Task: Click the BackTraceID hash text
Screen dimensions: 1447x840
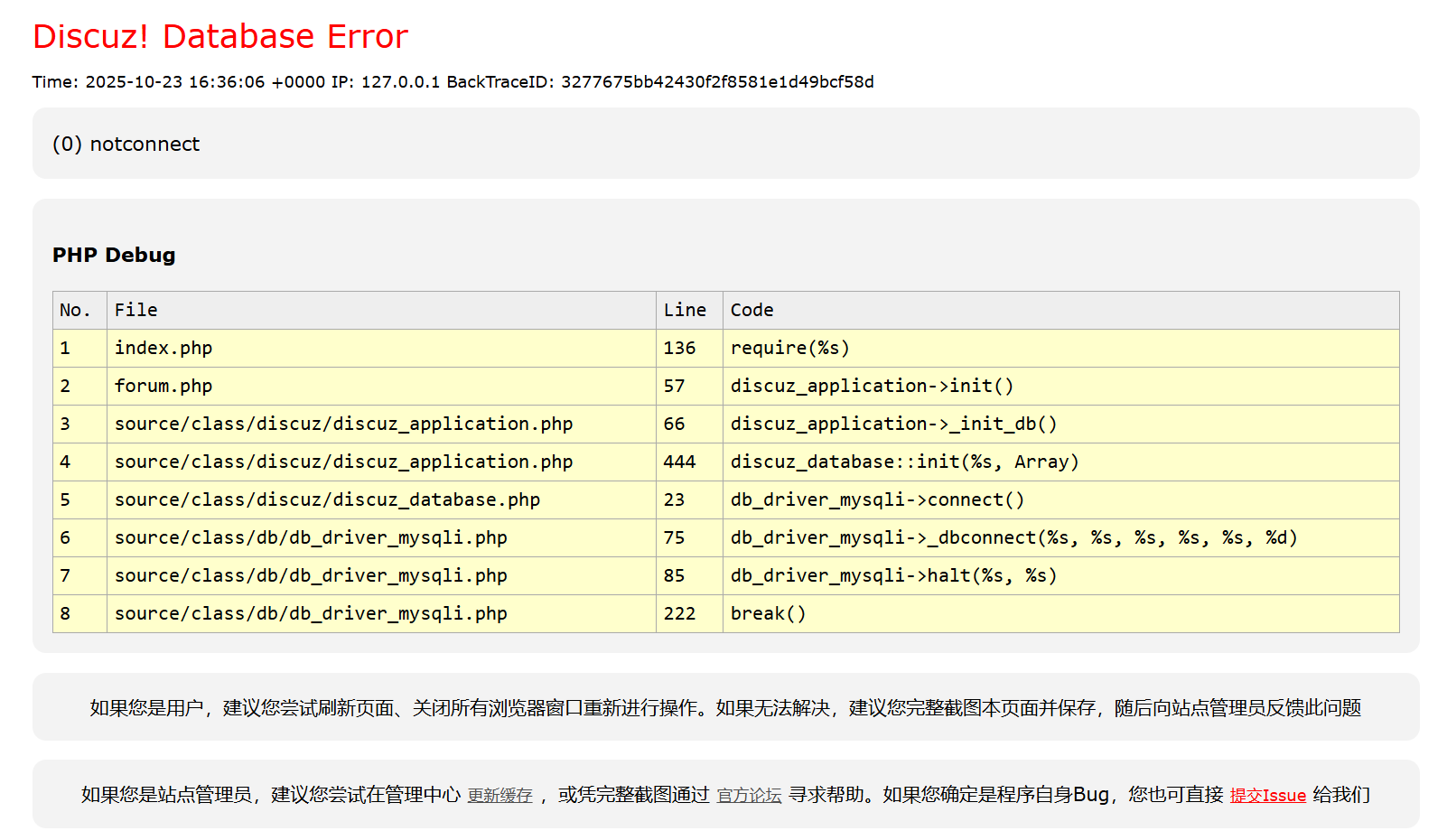Action: click(x=717, y=82)
